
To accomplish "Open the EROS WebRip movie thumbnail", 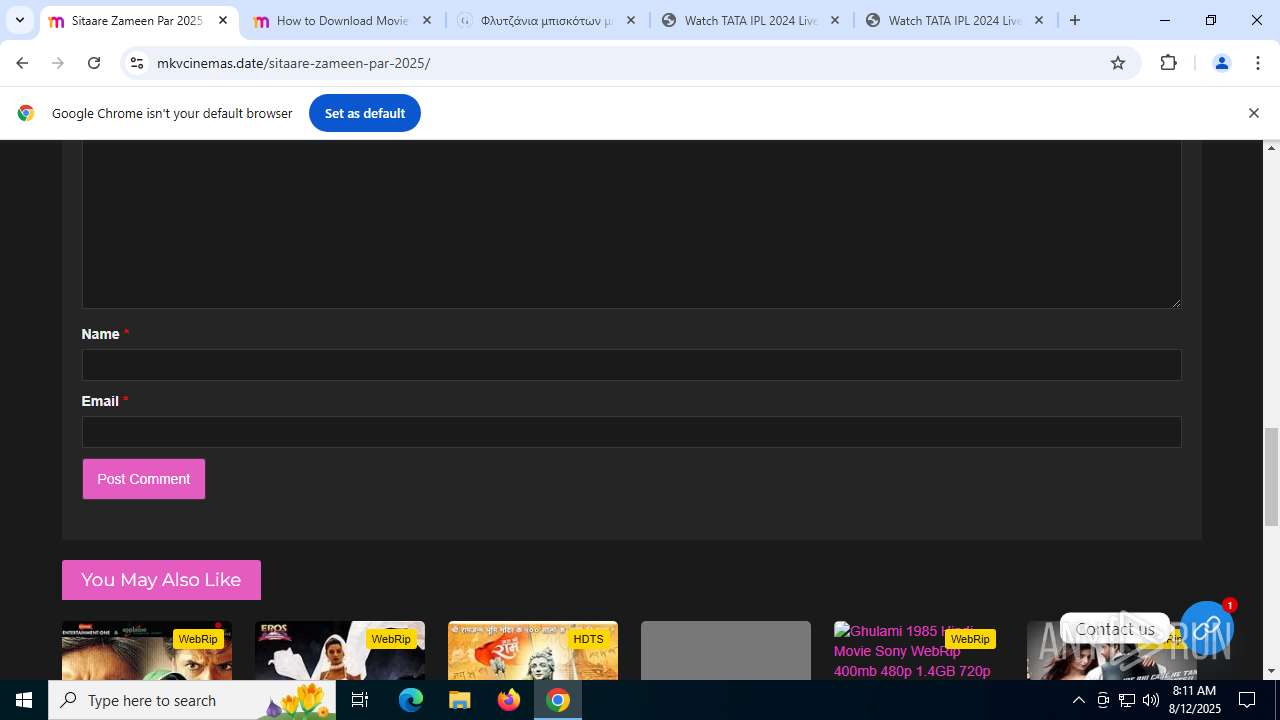I will (340, 650).
